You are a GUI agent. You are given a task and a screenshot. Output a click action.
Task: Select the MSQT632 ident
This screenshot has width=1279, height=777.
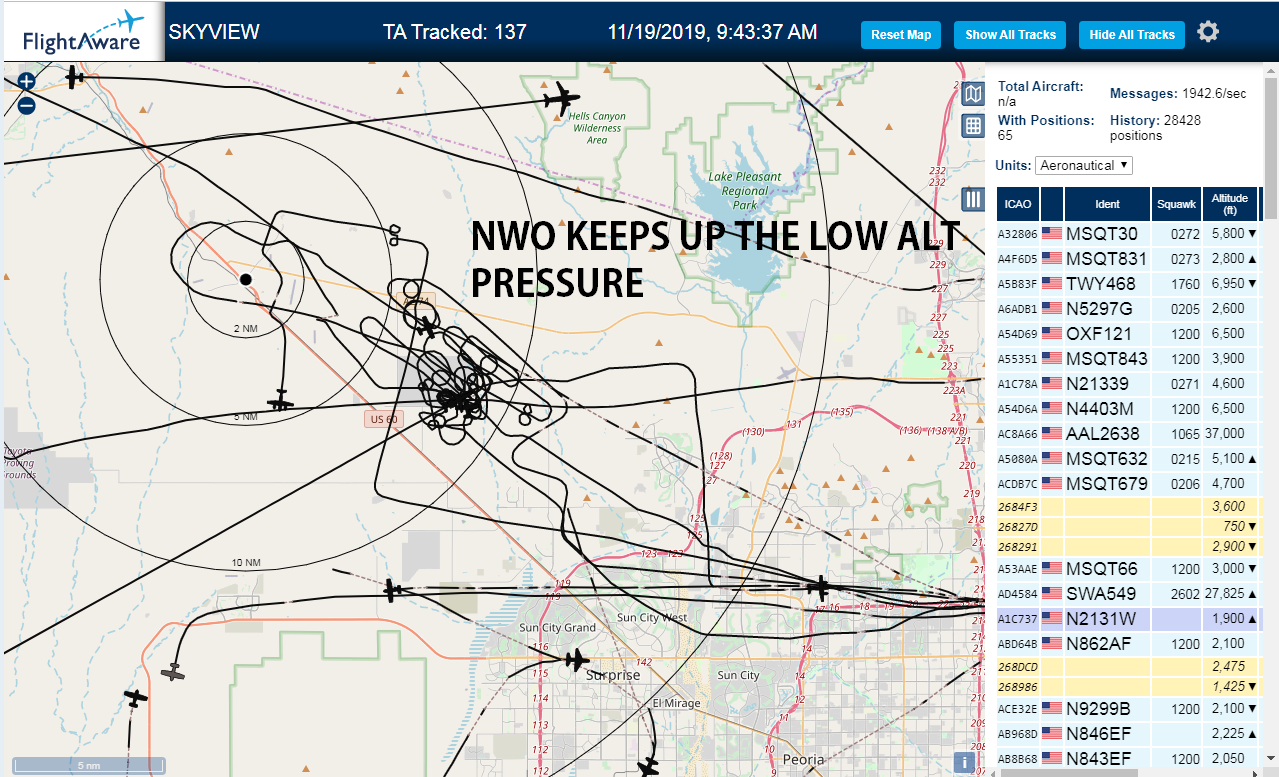(x=1106, y=458)
